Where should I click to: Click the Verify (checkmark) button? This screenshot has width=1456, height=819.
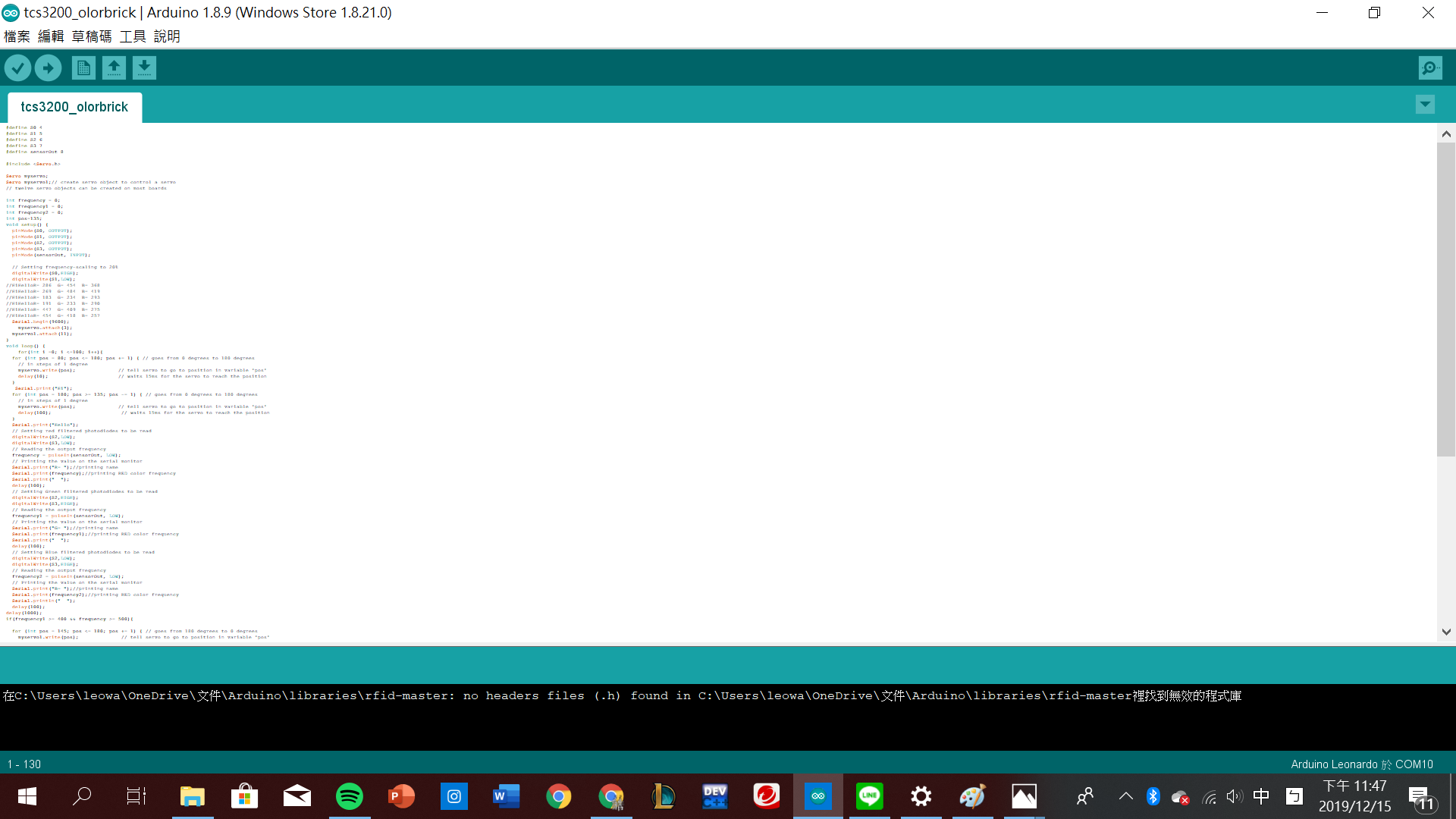(x=17, y=68)
